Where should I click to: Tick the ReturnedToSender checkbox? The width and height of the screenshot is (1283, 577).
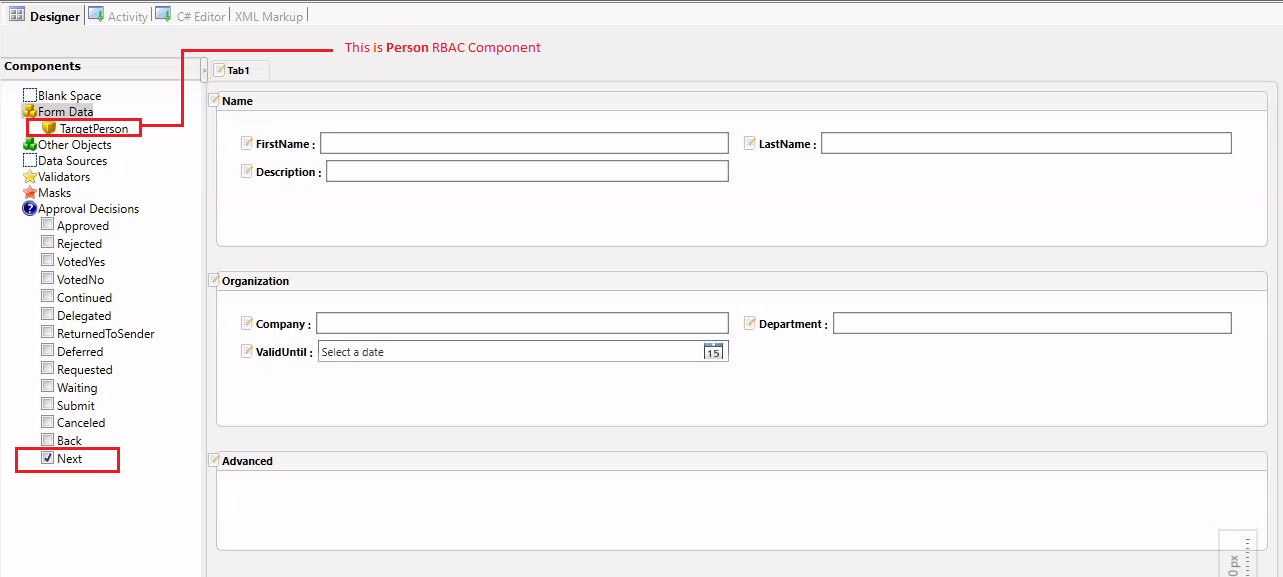(47, 333)
